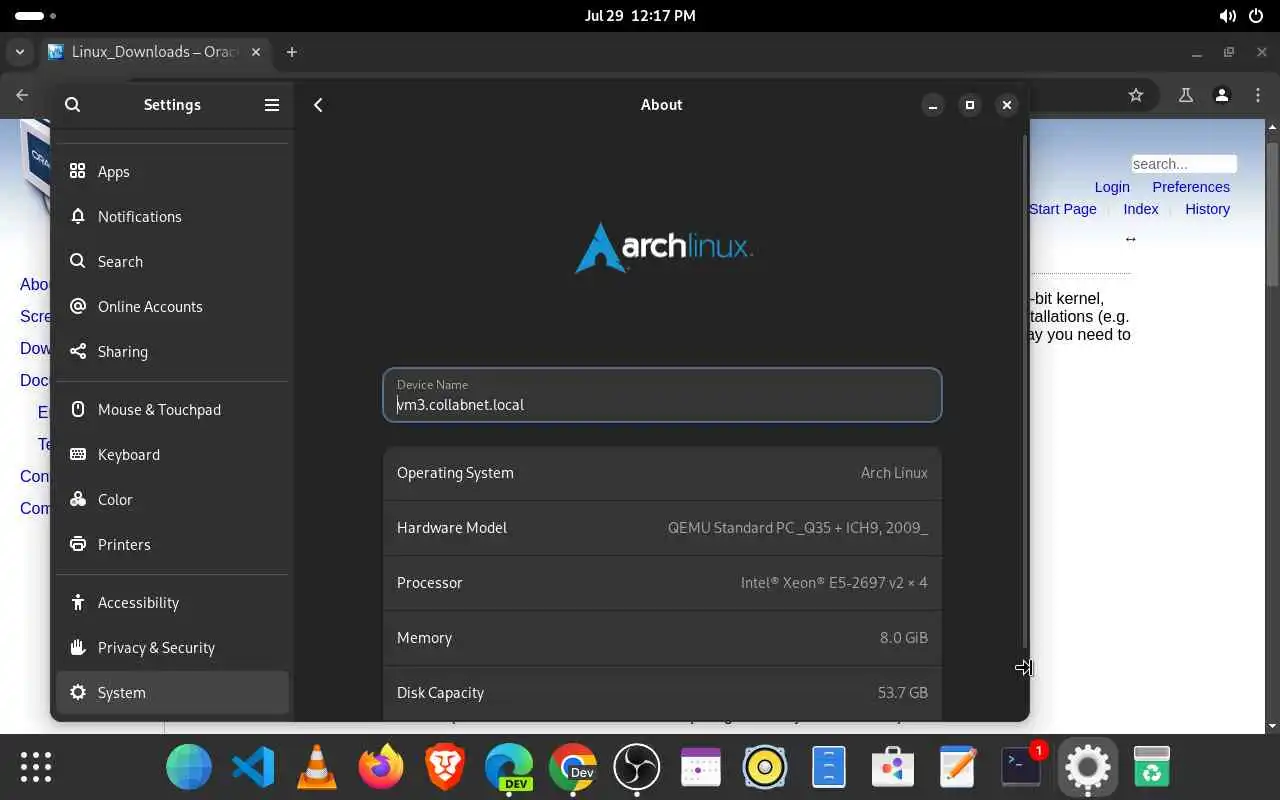The height and width of the screenshot is (800, 1280).
Task: Launch Firefox from the dock
Action: click(x=381, y=767)
